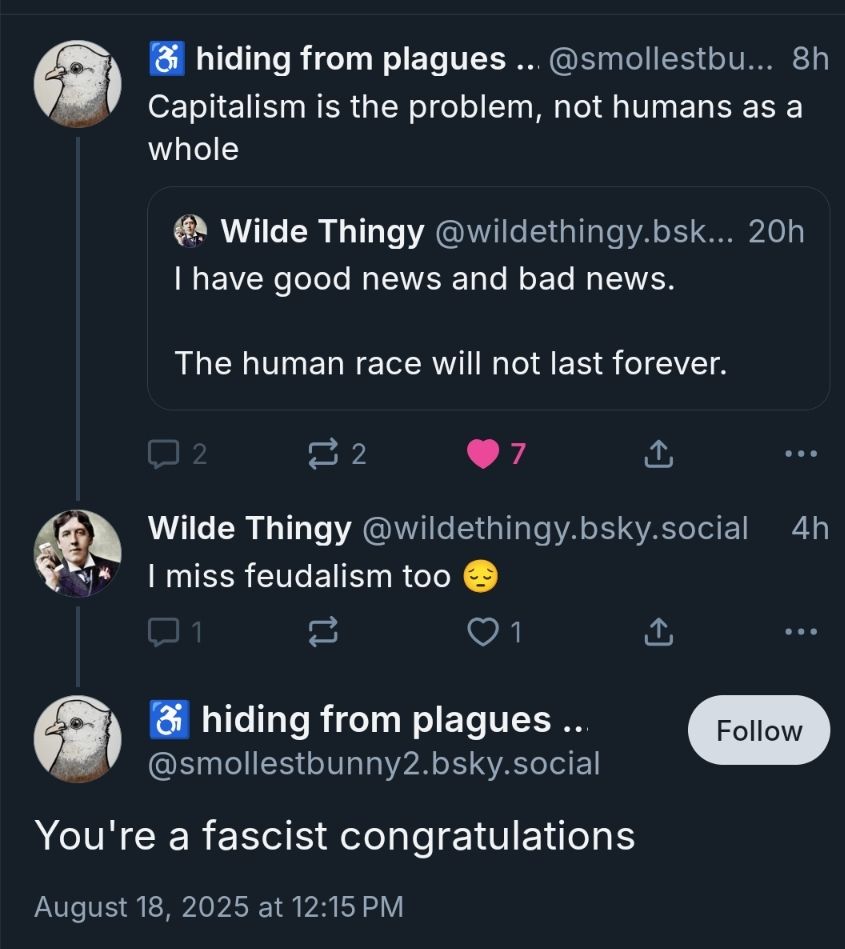Viewport: 845px width, 949px height.
Task: View pigeon avatar profile on top post
Action: pos(78,84)
